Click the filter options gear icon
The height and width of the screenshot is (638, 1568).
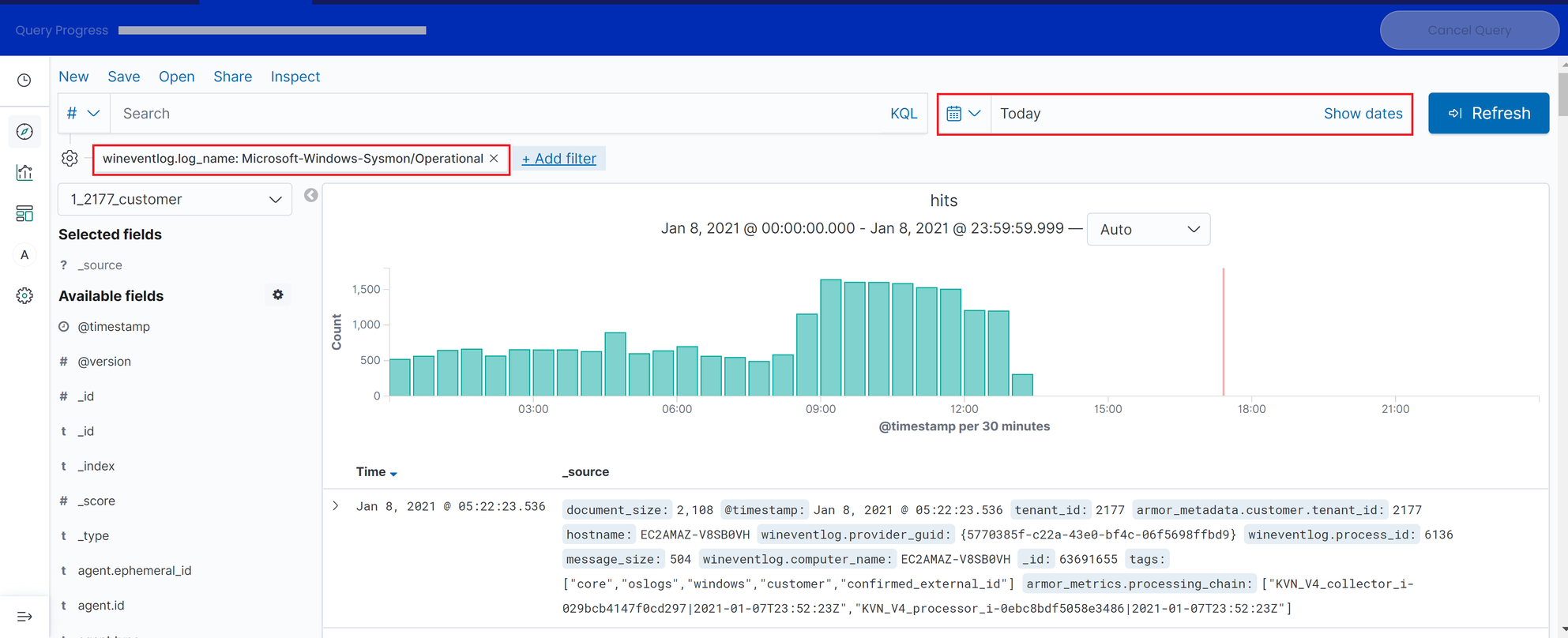(70, 159)
